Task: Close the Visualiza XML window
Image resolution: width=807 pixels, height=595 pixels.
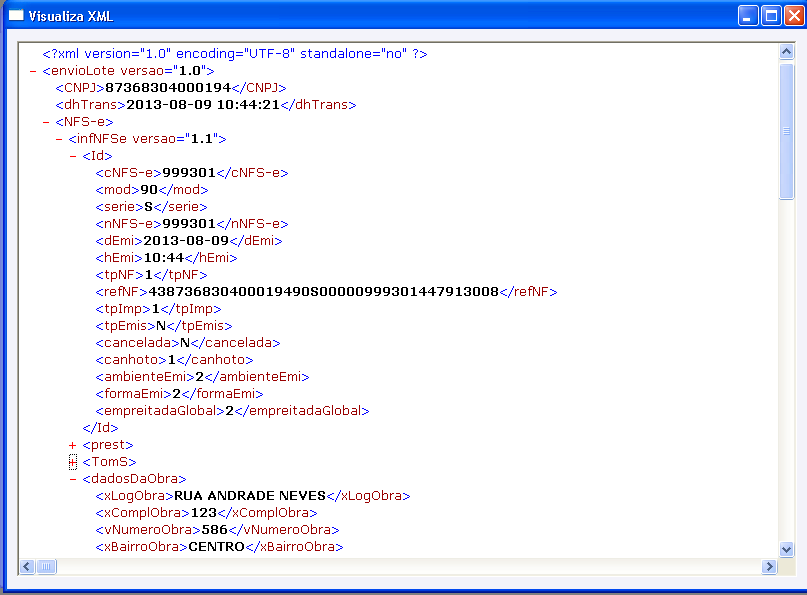Action: tap(794, 16)
